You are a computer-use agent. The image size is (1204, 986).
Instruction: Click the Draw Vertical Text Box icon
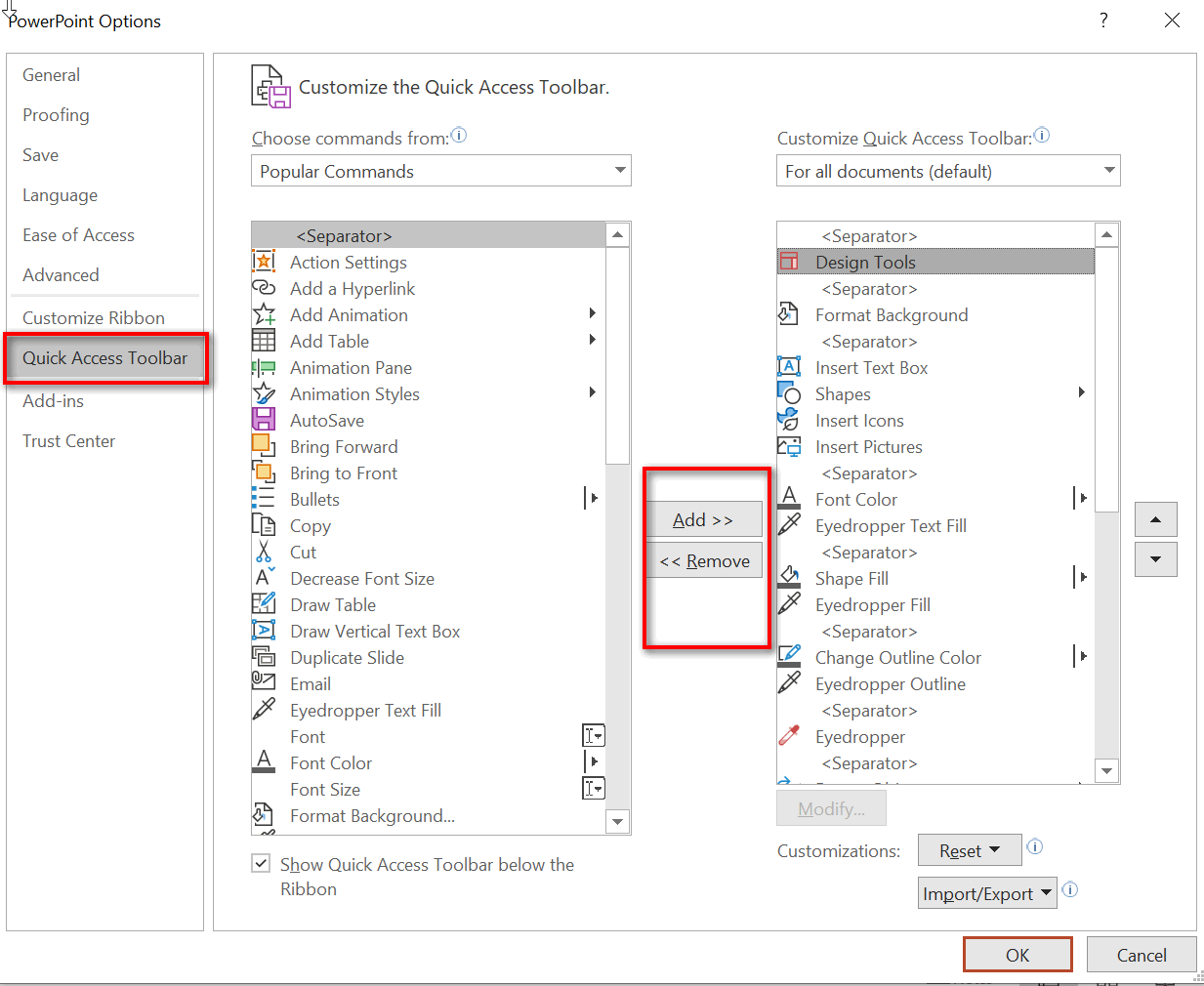(264, 631)
